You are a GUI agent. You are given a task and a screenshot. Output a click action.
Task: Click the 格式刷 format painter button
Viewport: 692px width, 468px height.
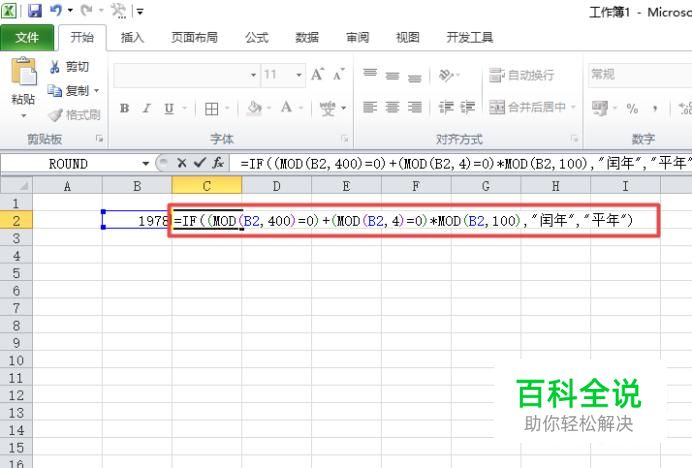[x=74, y=115]
